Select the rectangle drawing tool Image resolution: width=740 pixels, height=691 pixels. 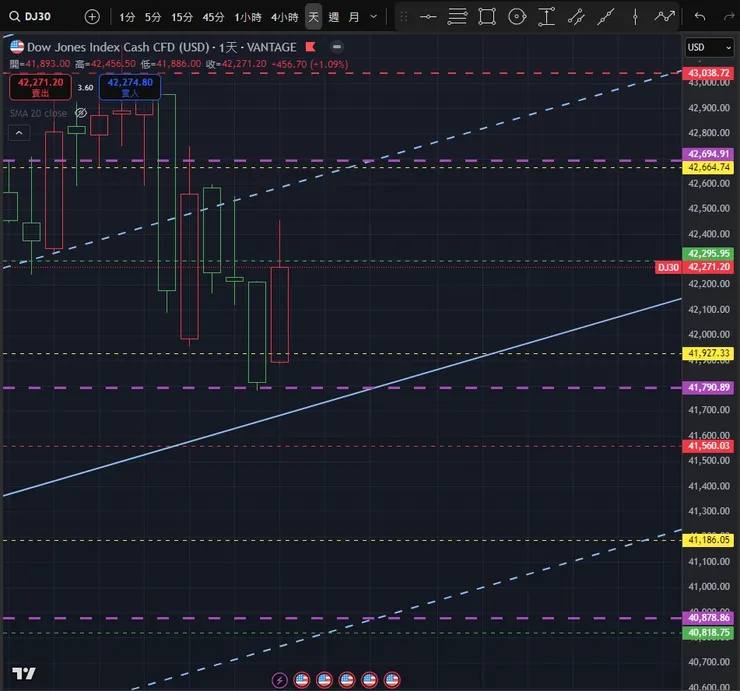[x=487, y=17]
